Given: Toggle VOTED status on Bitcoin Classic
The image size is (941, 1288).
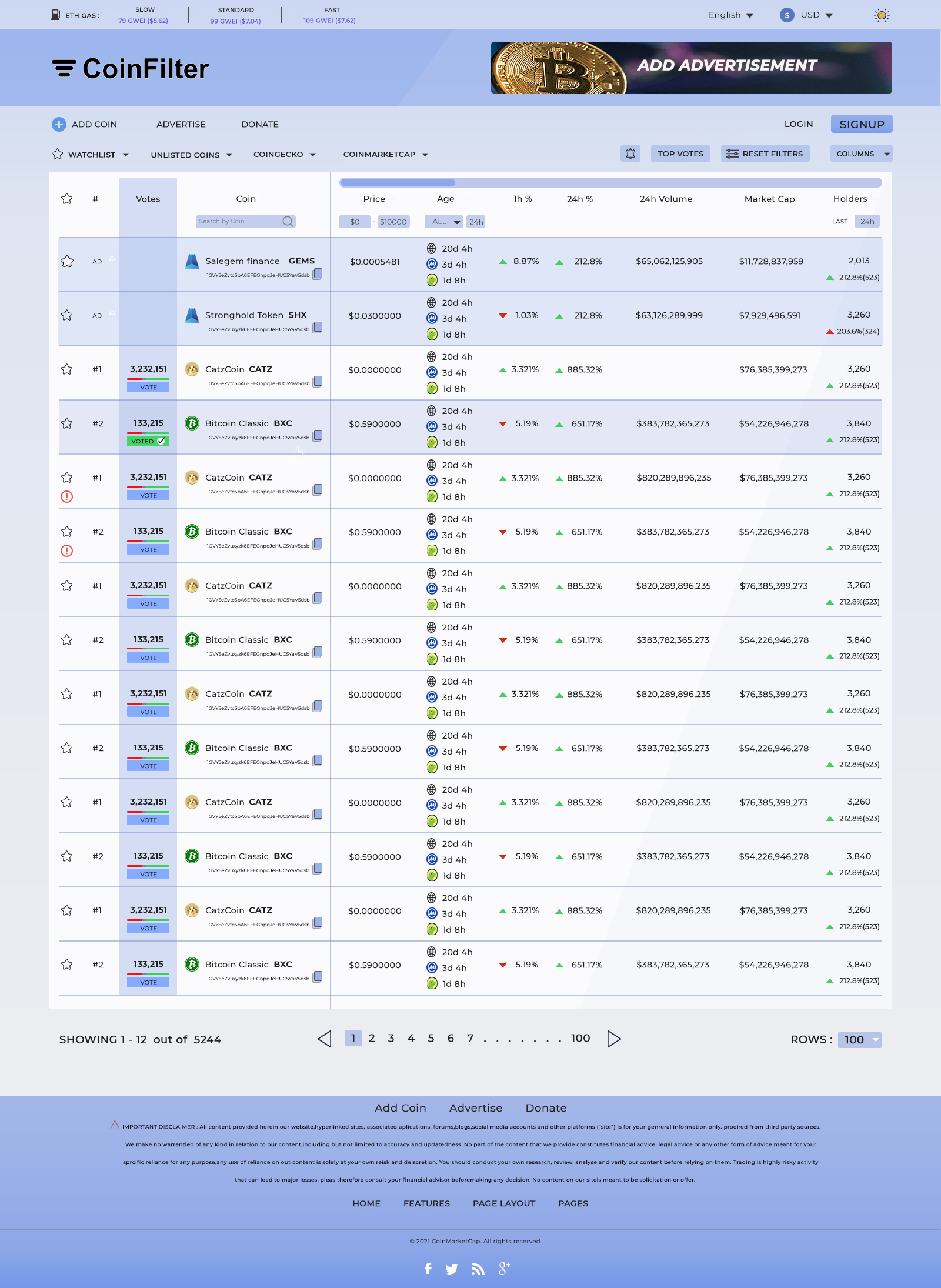Looking at the screenshot, I should point(148,441).
